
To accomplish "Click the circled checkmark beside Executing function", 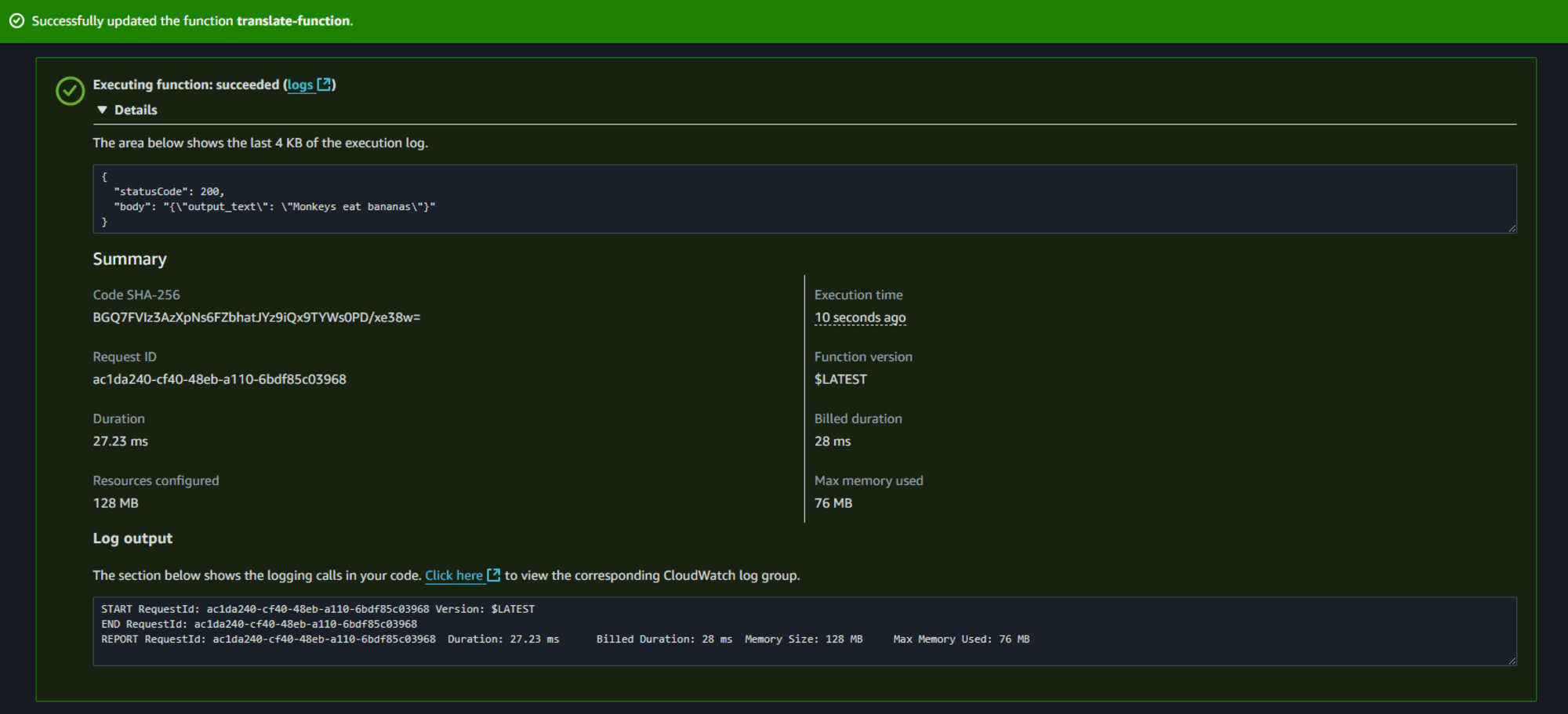I will coord(70,91).
